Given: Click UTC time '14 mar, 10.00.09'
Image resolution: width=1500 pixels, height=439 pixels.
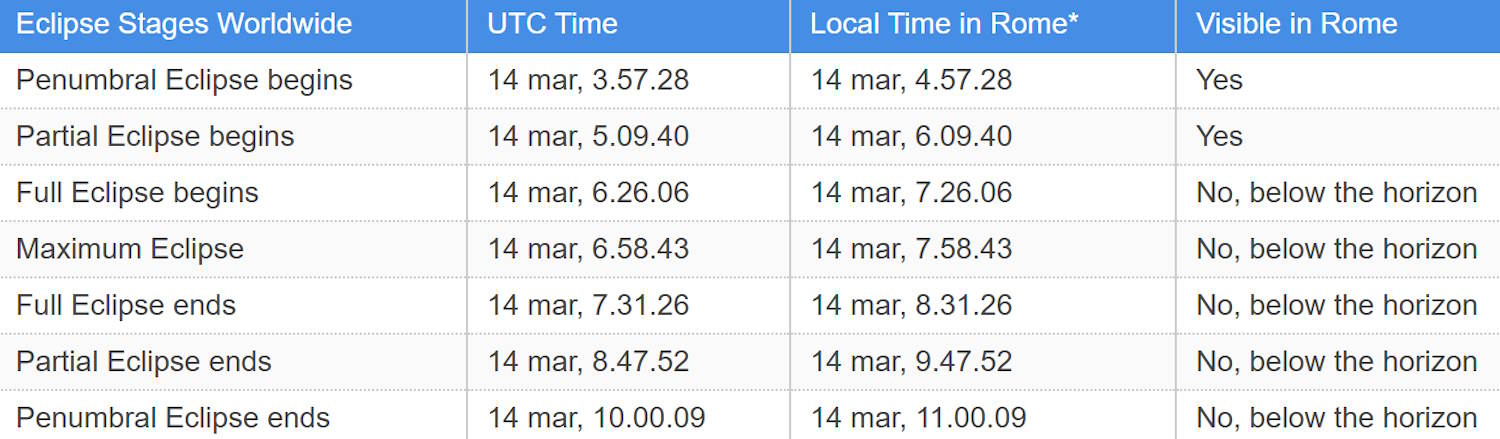Looking at the screenshot, I should 596,417.
